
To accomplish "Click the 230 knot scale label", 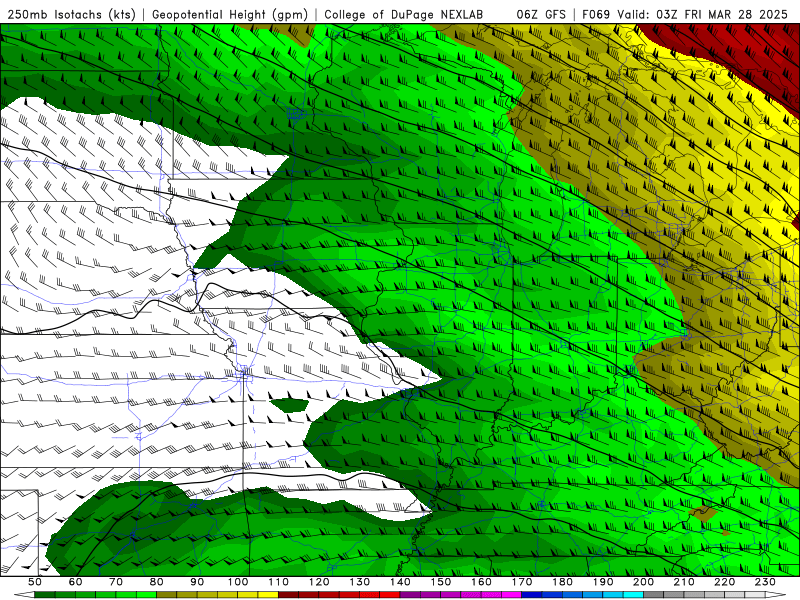I will point(765,582).
